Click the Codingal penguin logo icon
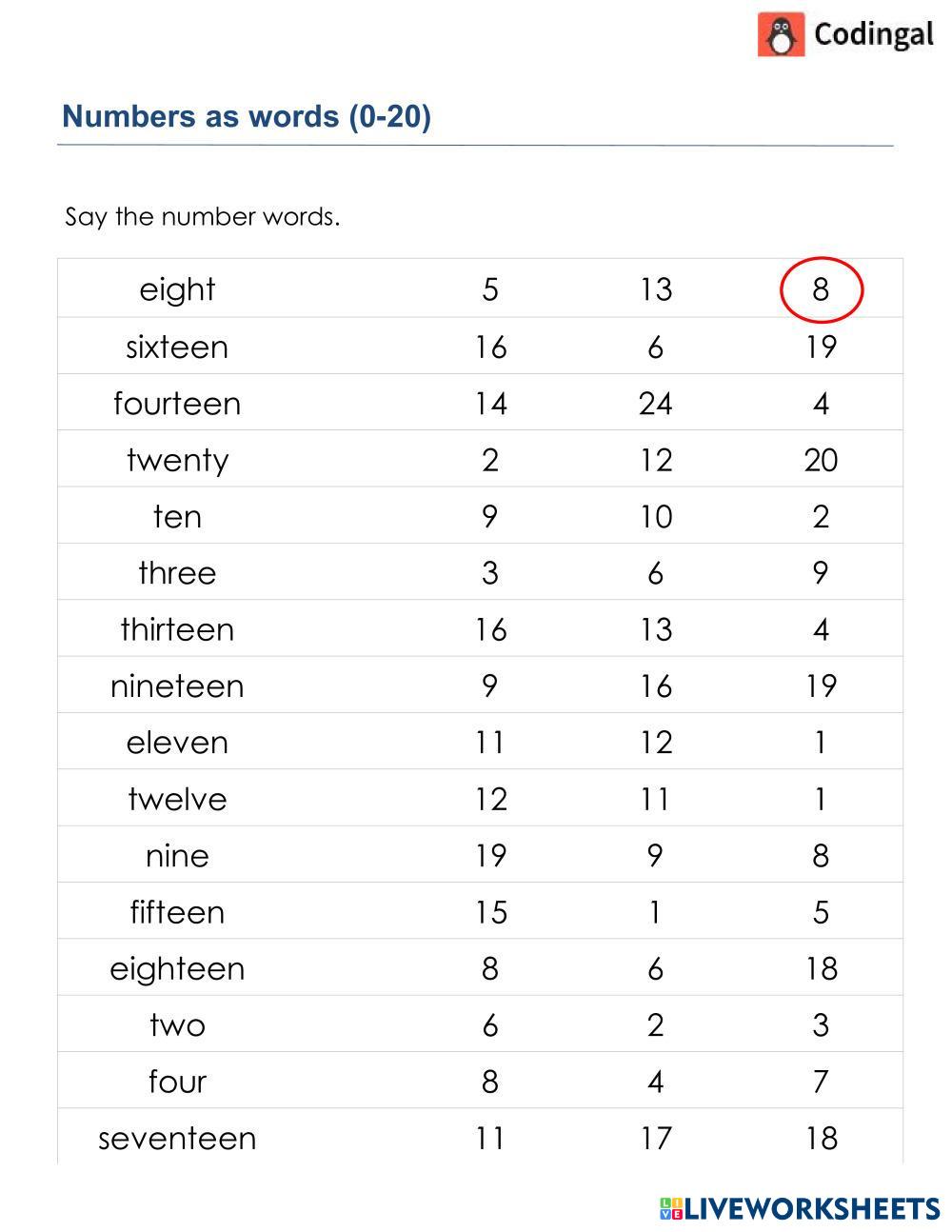This screenshot has width=952, height=1232. 782,35
